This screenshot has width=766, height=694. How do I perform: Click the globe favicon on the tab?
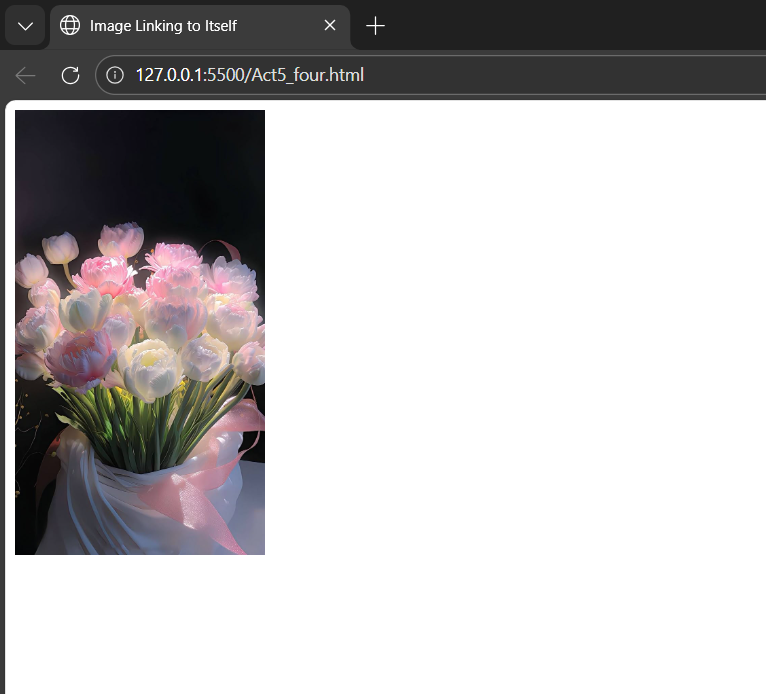70,26
